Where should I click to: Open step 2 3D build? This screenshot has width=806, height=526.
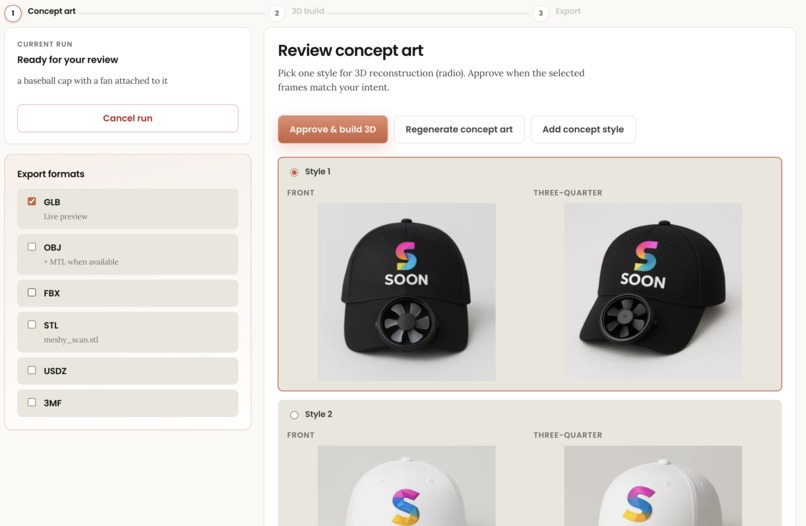[297, 12]
